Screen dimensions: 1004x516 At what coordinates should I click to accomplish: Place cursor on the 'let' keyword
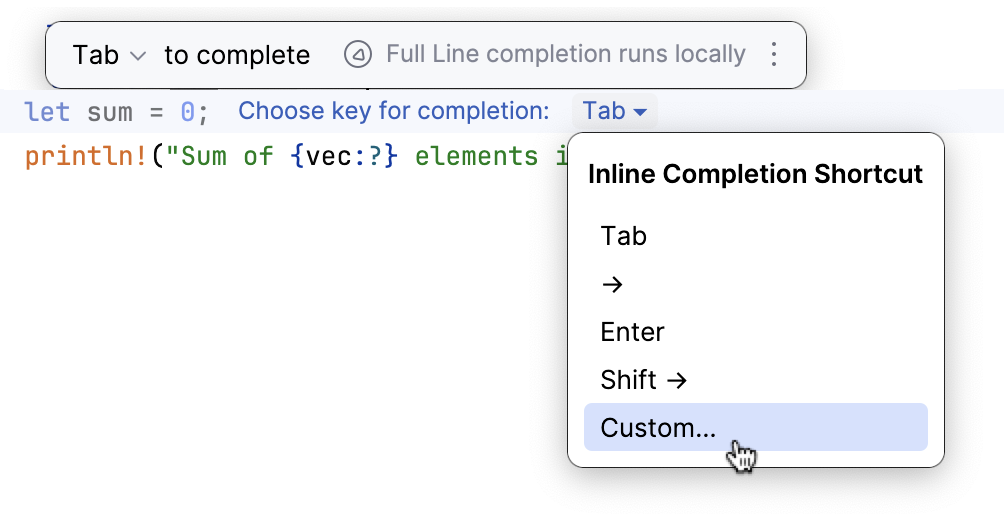click(47, 112)
